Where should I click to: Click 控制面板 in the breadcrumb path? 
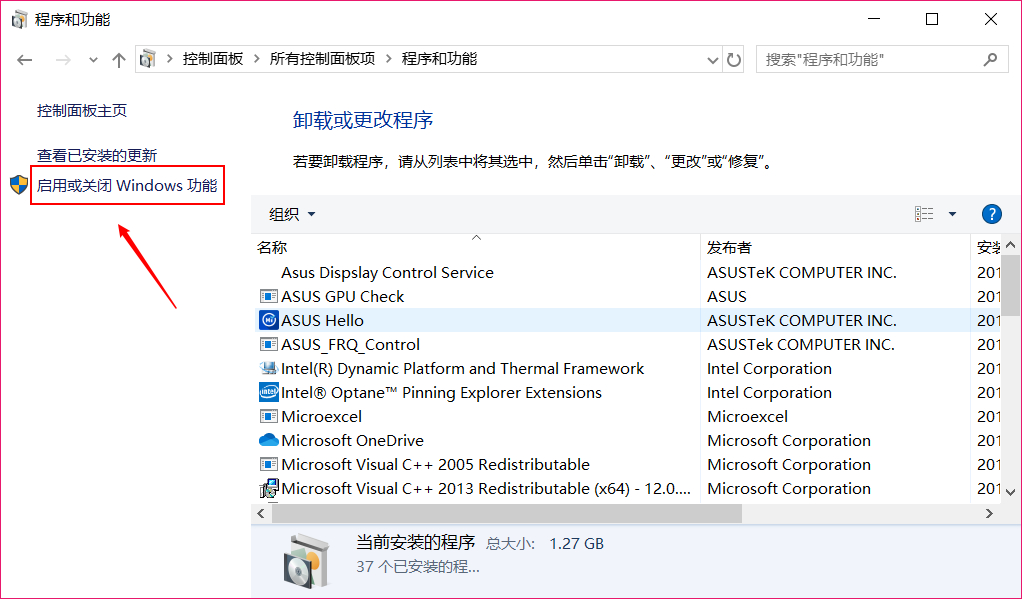213,59
